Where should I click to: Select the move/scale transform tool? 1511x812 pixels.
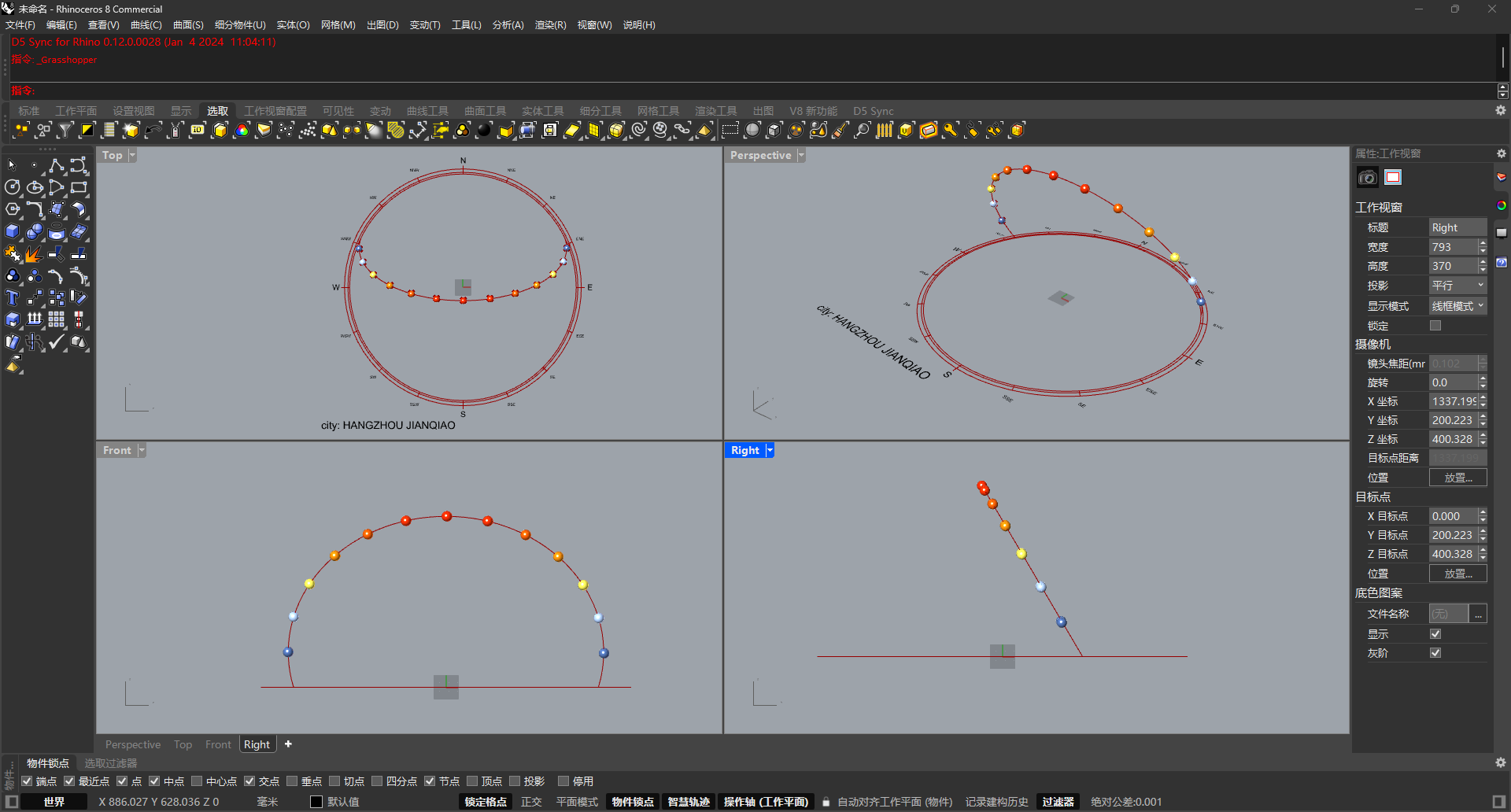pyautogui.click(x=35, y=297)
